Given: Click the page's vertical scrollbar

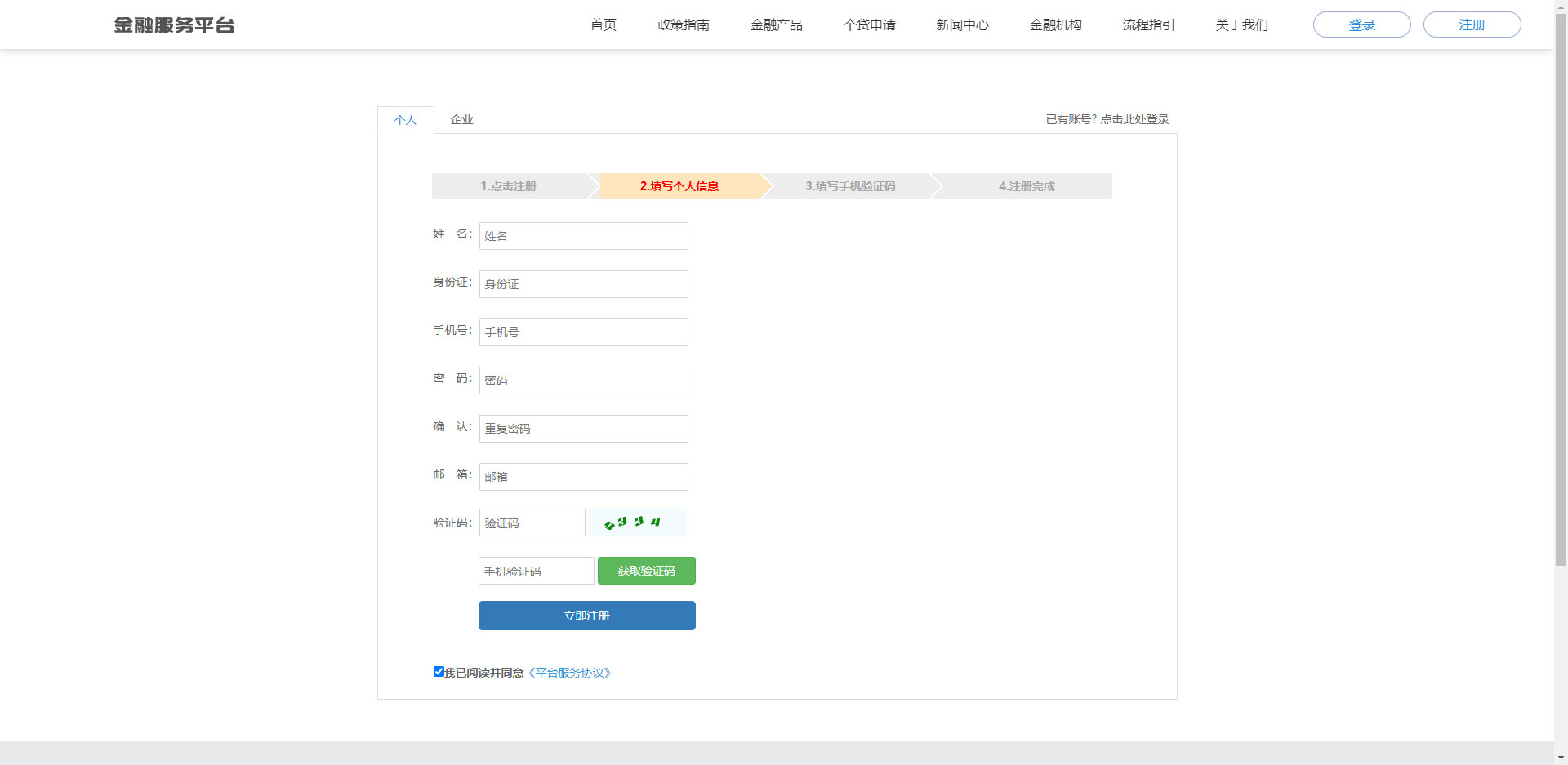Looking at the screenshot, I should tap(1561, 286).
